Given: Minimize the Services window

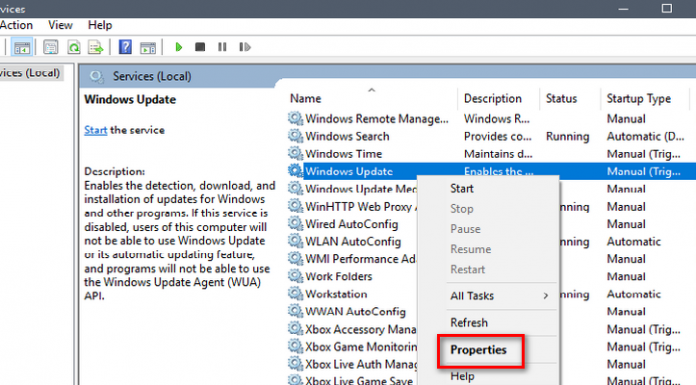Looking at the screenshot, I should [x=623, y=8].
